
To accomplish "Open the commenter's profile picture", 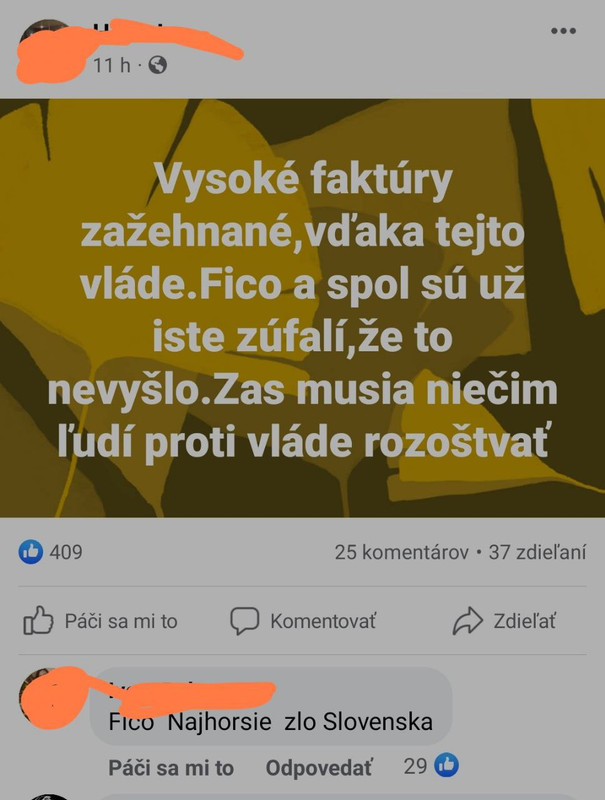I will [47, 696].
